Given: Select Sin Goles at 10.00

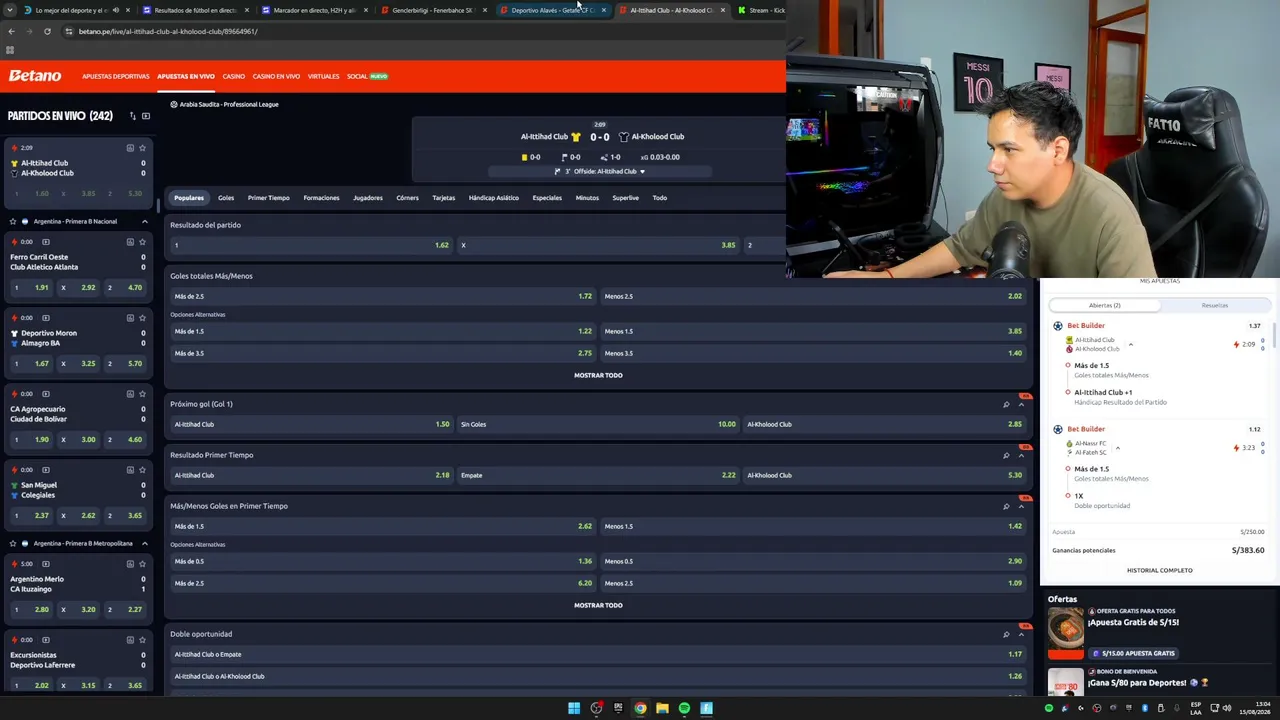Looking at the screenshot, I should coord(598,424).
